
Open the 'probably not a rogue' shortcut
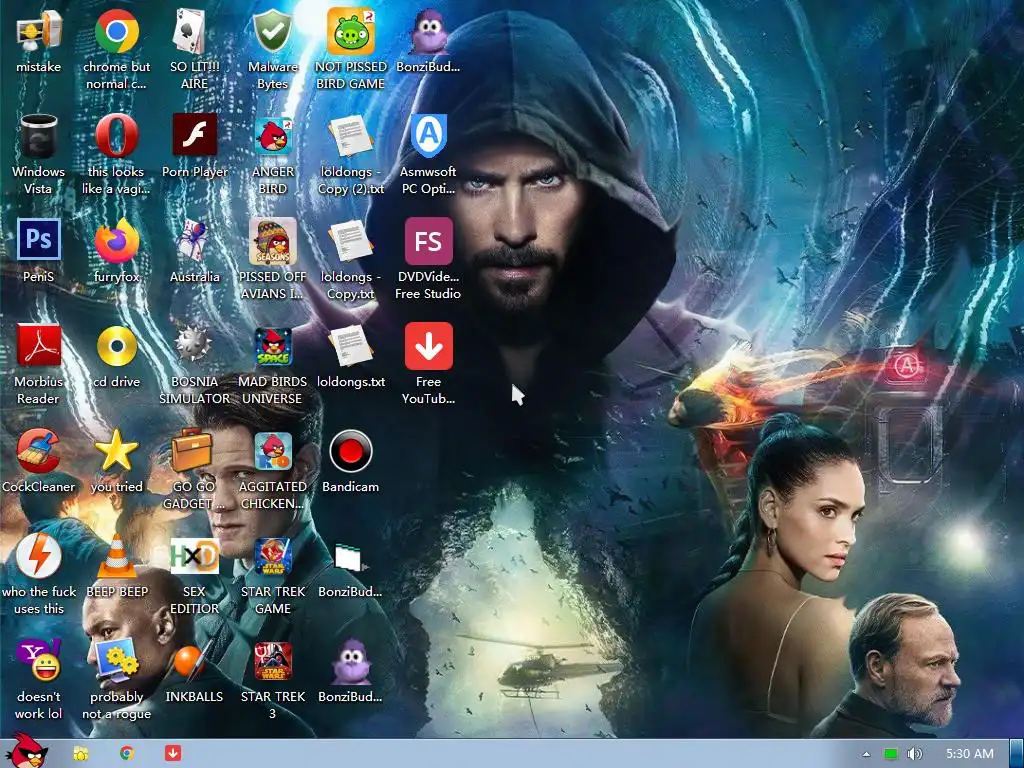pos(117,660)
